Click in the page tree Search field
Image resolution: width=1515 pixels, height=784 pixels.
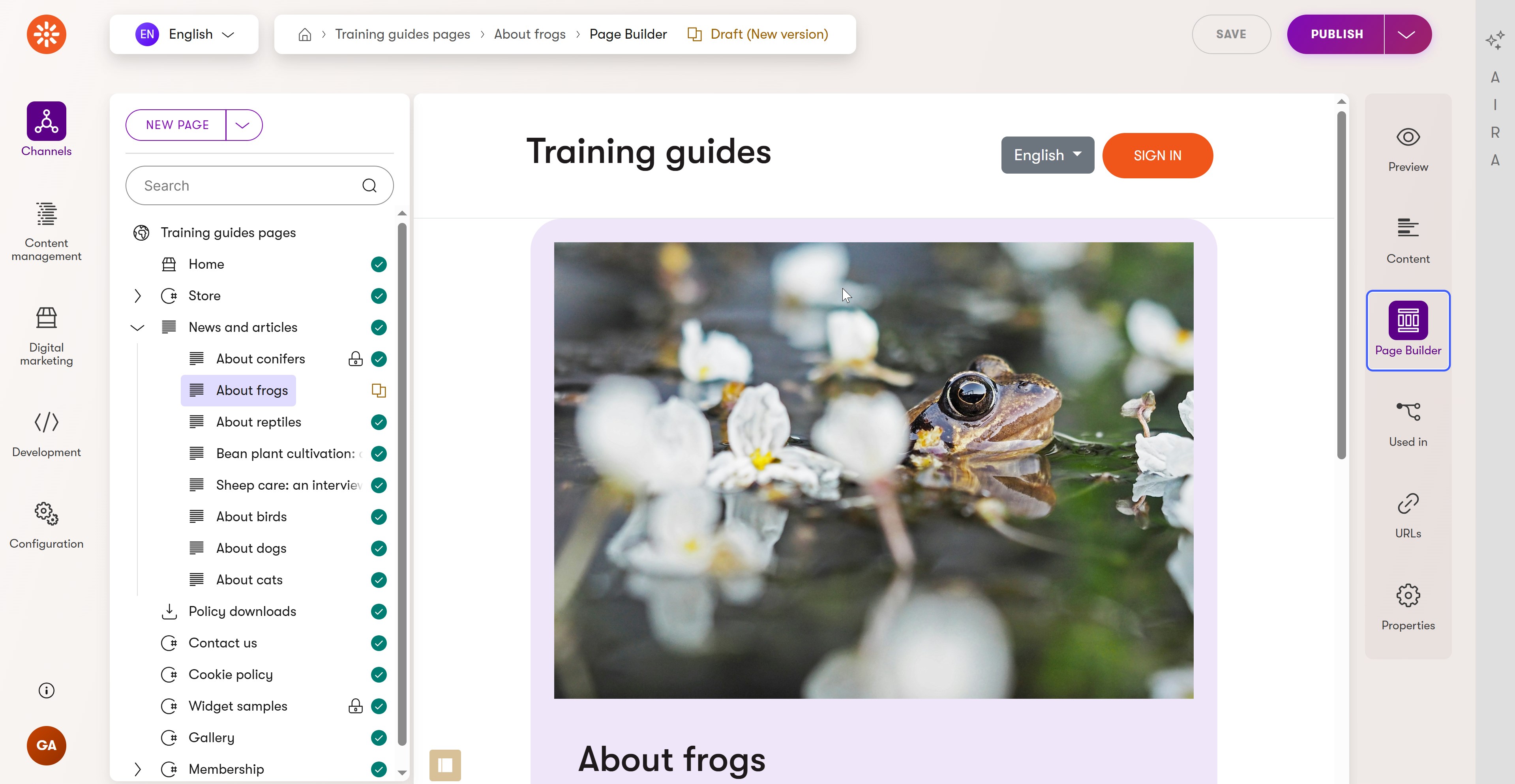tap(247, 186)
